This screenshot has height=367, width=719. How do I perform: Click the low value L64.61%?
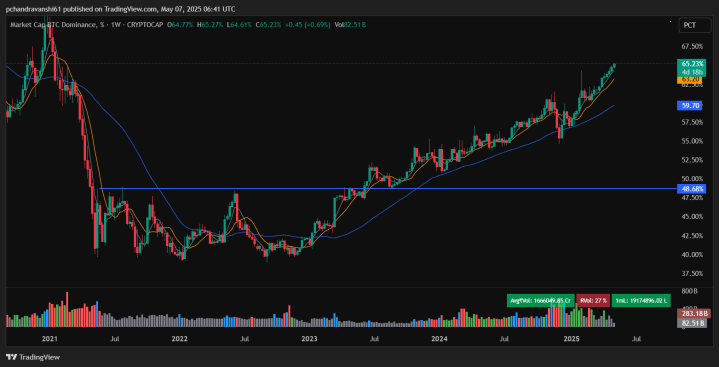pyautogui.click(x=239, y=25)
